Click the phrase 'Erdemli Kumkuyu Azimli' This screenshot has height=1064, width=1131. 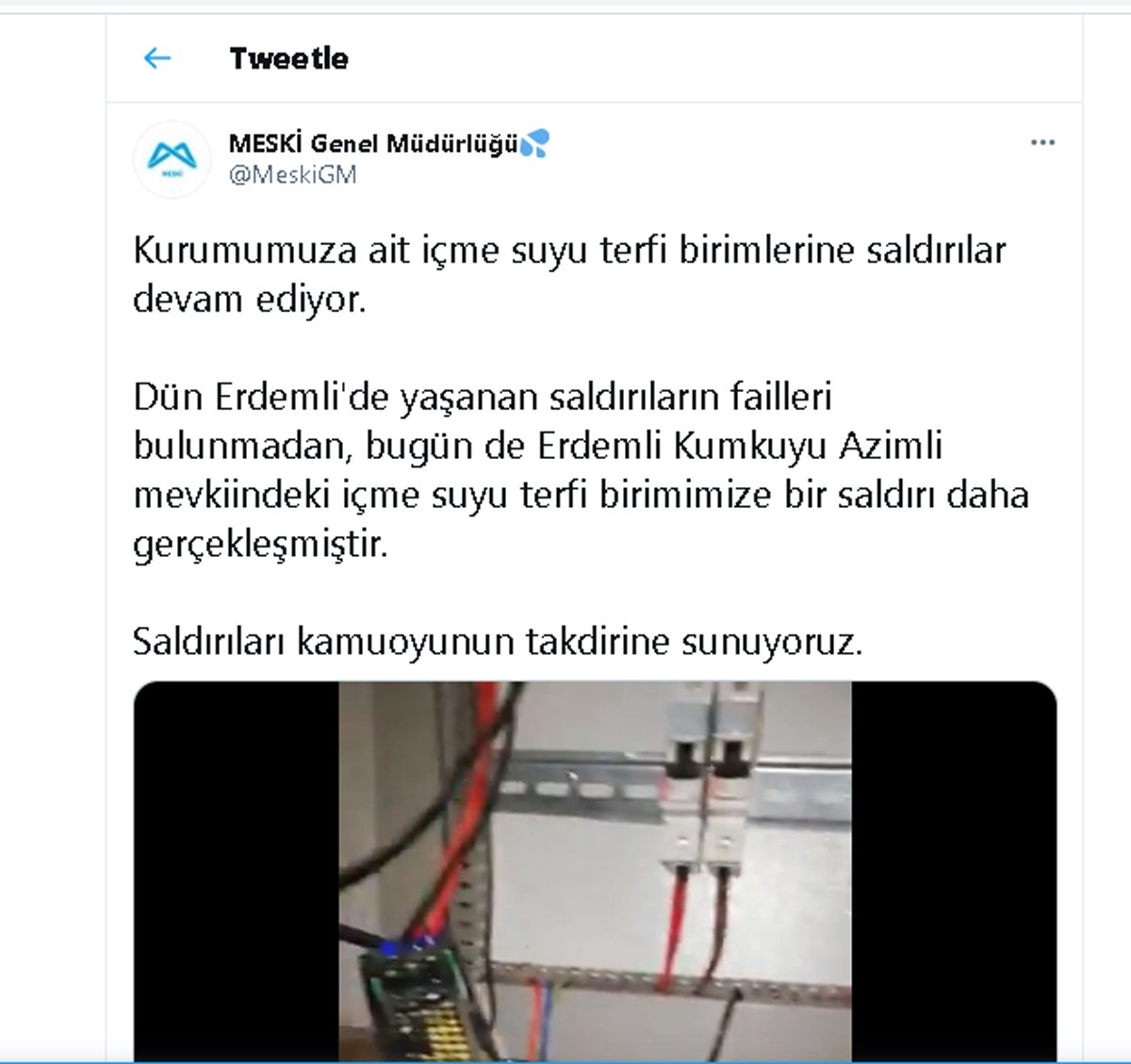tap(740, 445)
